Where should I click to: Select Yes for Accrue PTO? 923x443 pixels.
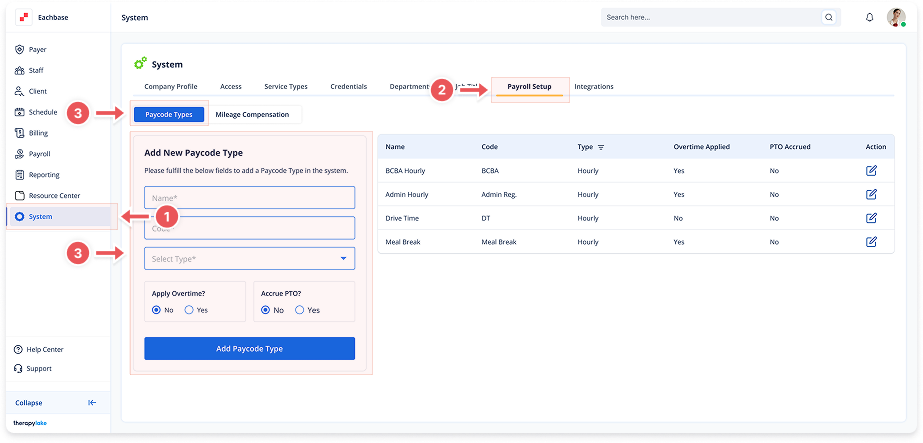[301, 310]
